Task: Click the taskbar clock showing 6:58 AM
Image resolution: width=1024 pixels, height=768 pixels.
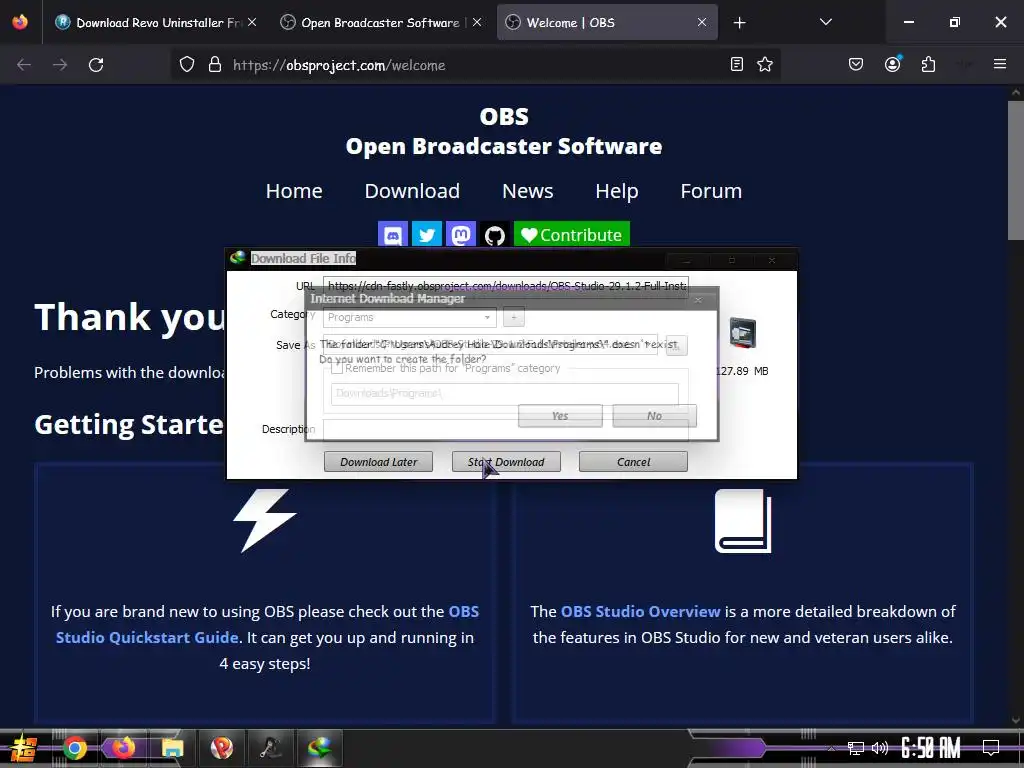Action: (x=930, y=748)
